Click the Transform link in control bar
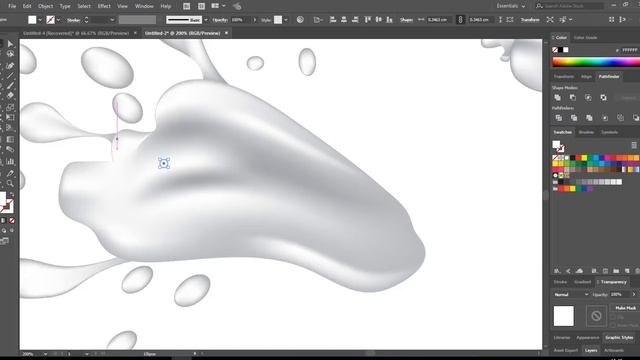Screen dimensions: 640x360 coord(530,20)
